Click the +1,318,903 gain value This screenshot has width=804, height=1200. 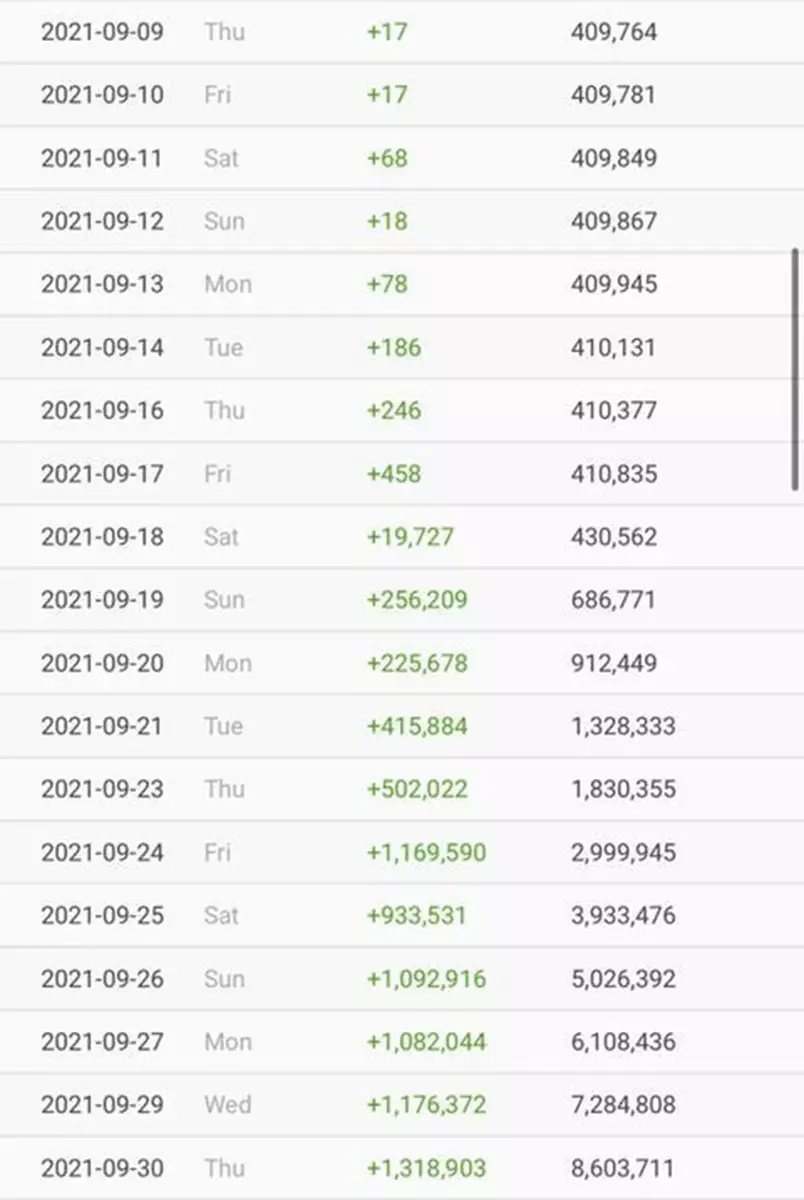427,1168
